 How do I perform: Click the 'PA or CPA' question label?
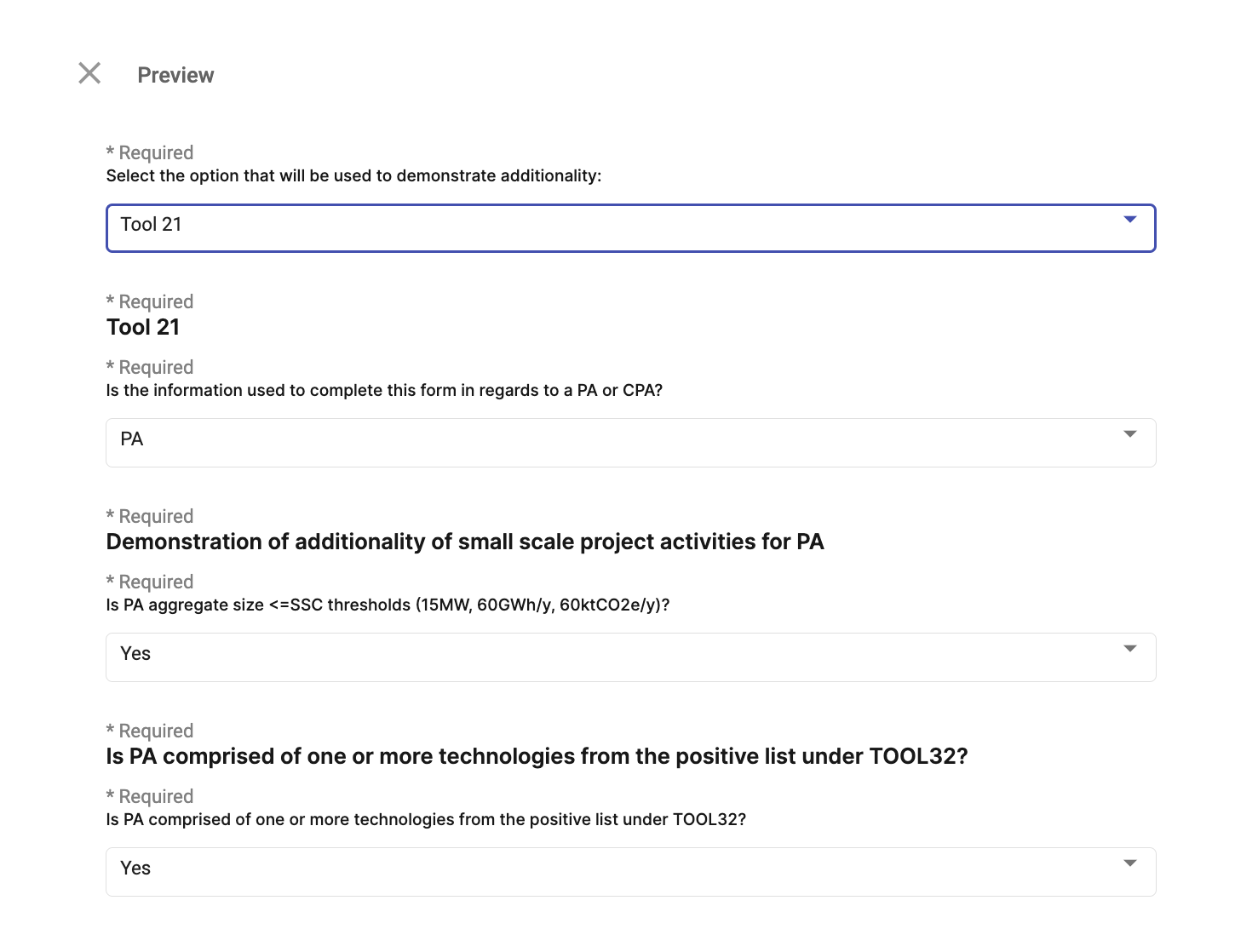[384, 390]
